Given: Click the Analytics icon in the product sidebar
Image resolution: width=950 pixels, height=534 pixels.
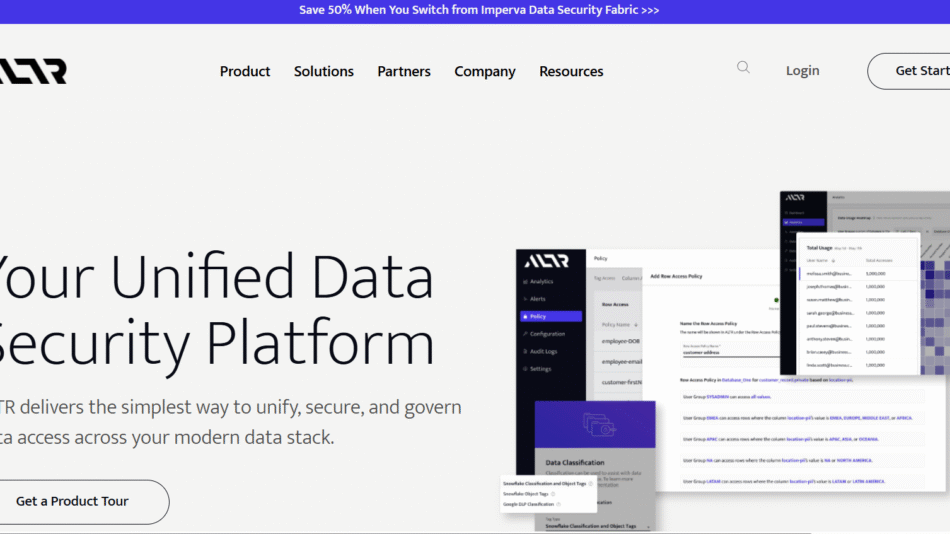Looking at the screenshot, I should (524, 282).
